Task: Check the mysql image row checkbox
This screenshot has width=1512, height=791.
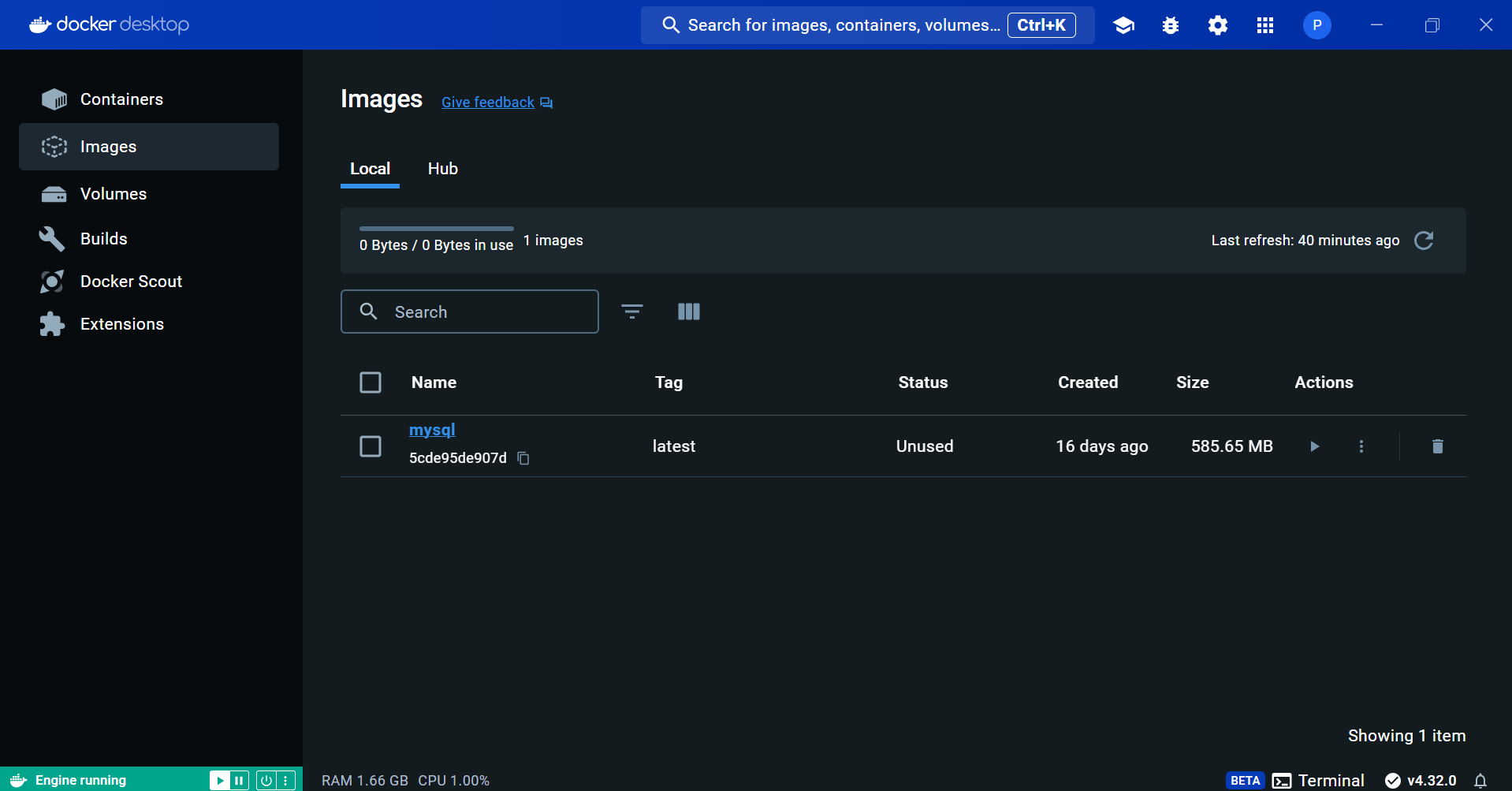Action: [x=371, y=446]
